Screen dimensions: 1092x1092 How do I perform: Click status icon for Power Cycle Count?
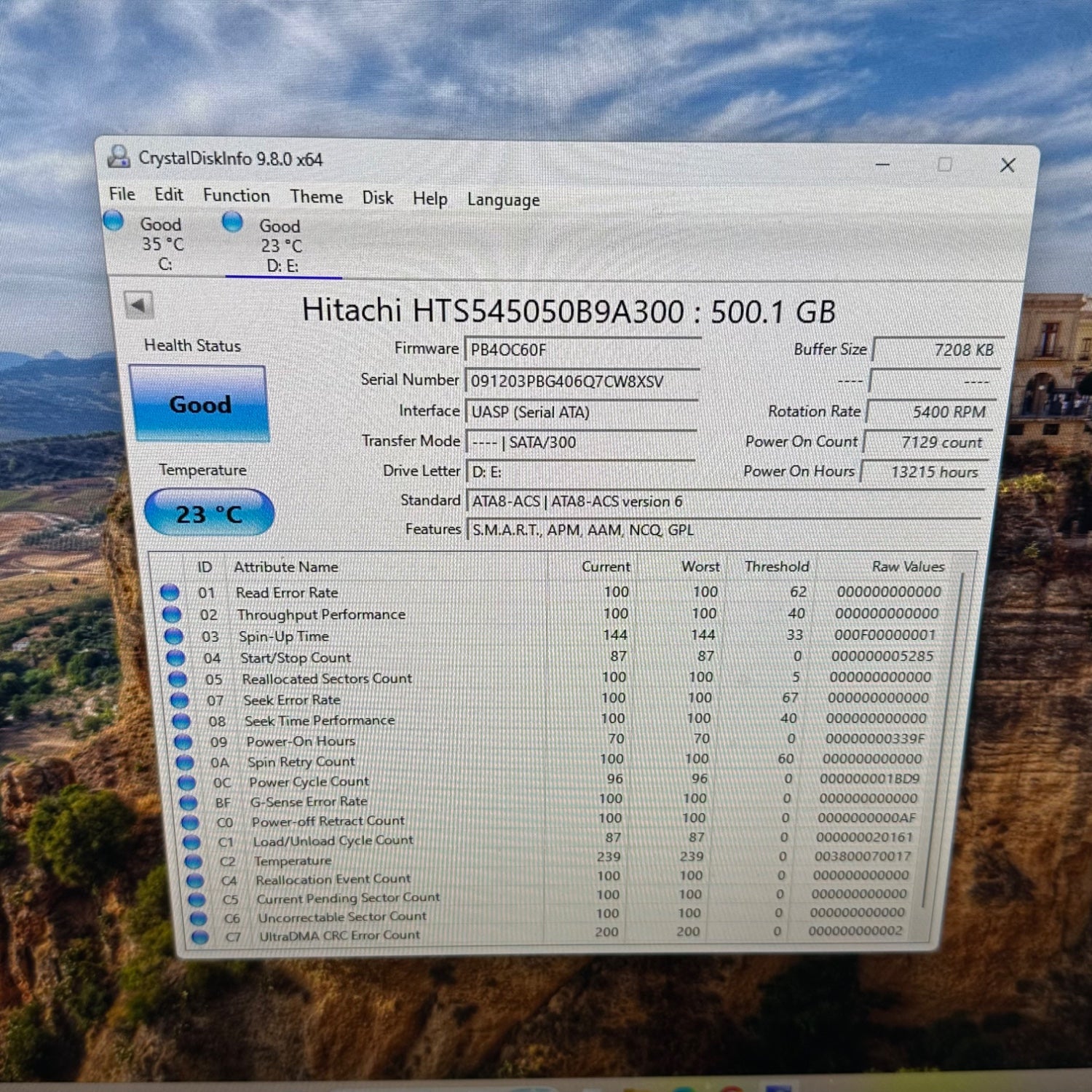pyautogui.click(x=186, y=782)
